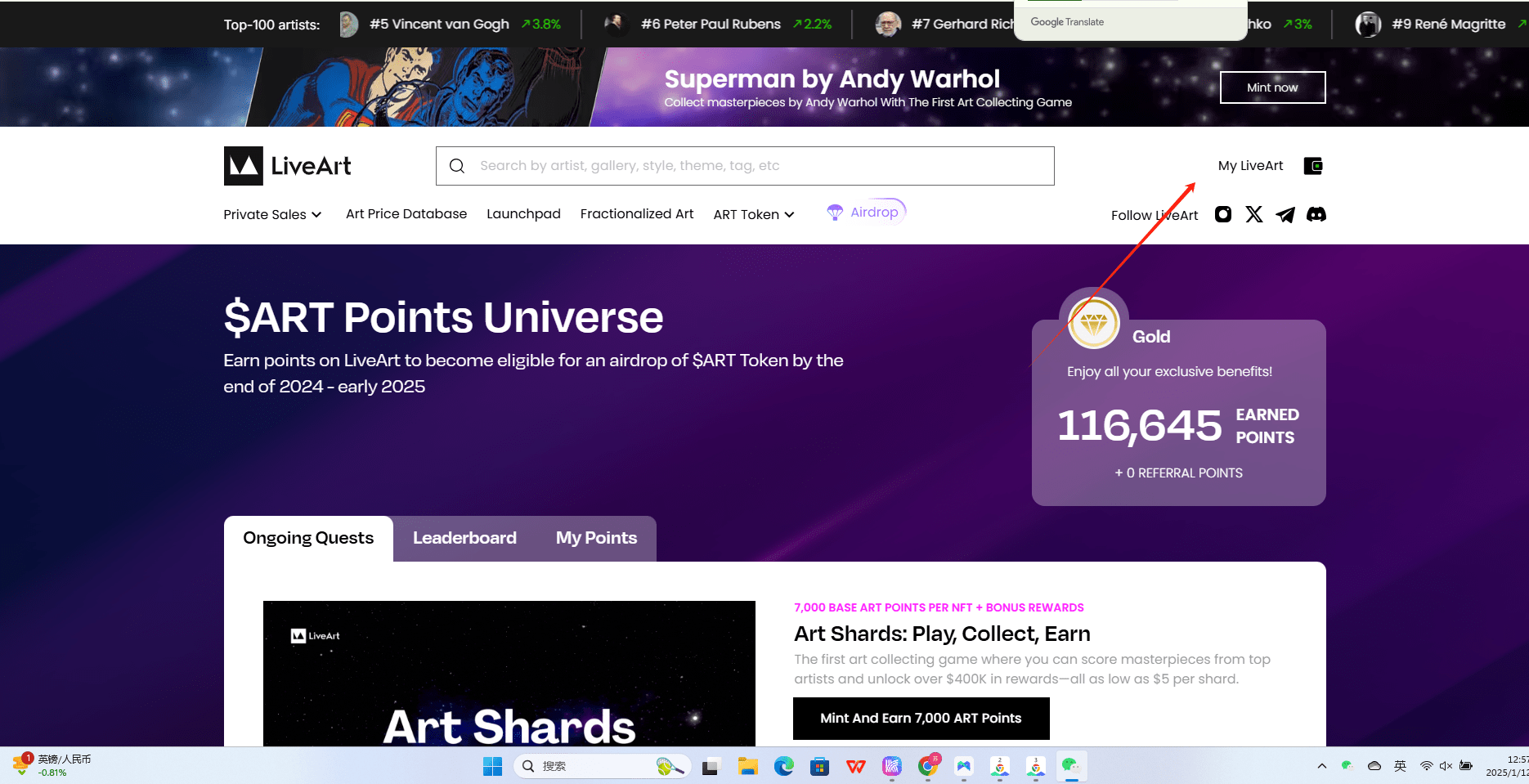Go to the Launchpad page

[x=523, y=213]
